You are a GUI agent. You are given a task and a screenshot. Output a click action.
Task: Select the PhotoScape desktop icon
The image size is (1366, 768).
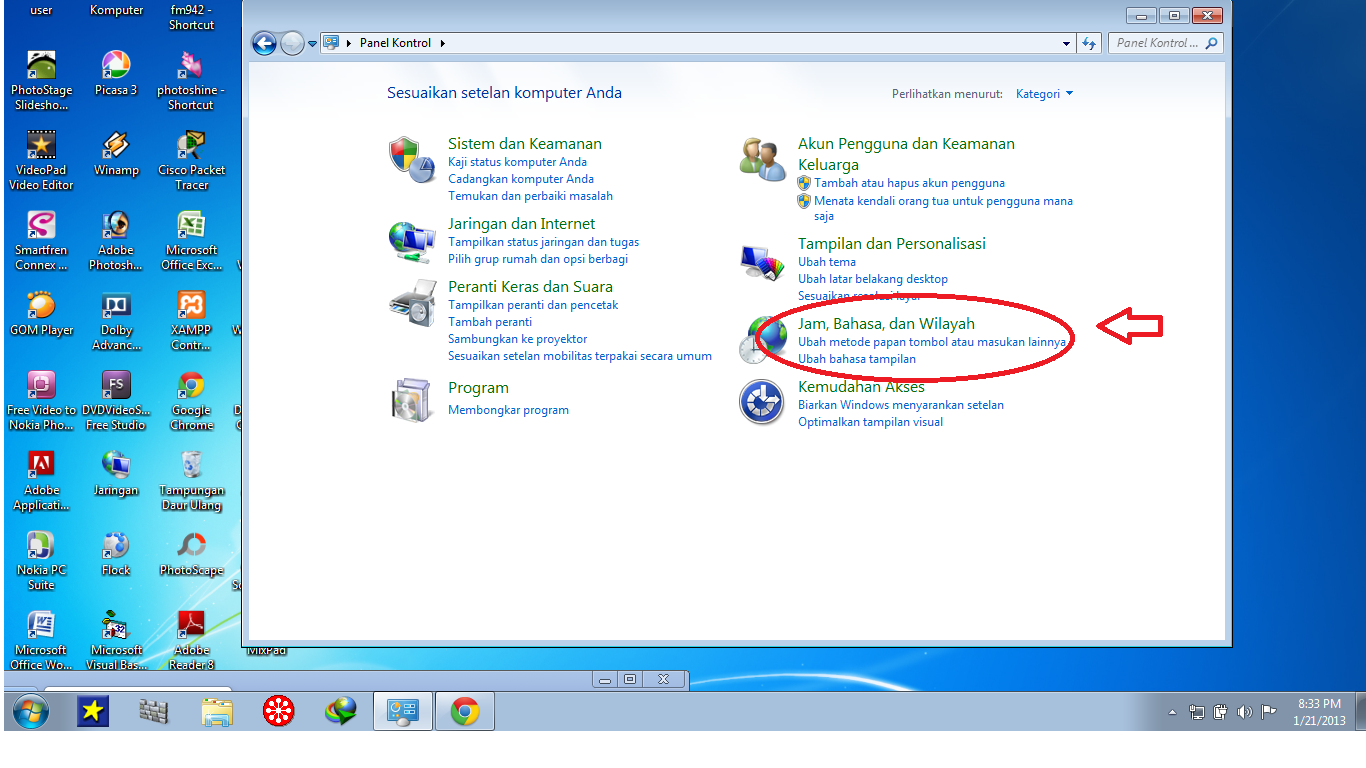pos(192,553)
